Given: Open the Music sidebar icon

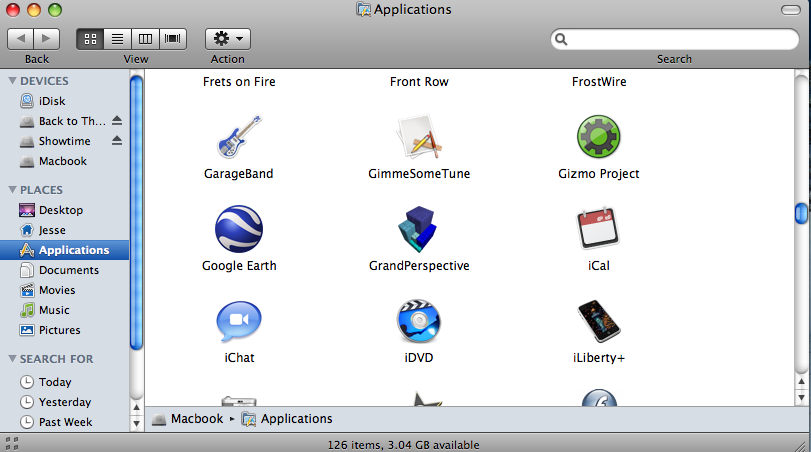Looking at the screenshot, I should [x=27, y=310].
